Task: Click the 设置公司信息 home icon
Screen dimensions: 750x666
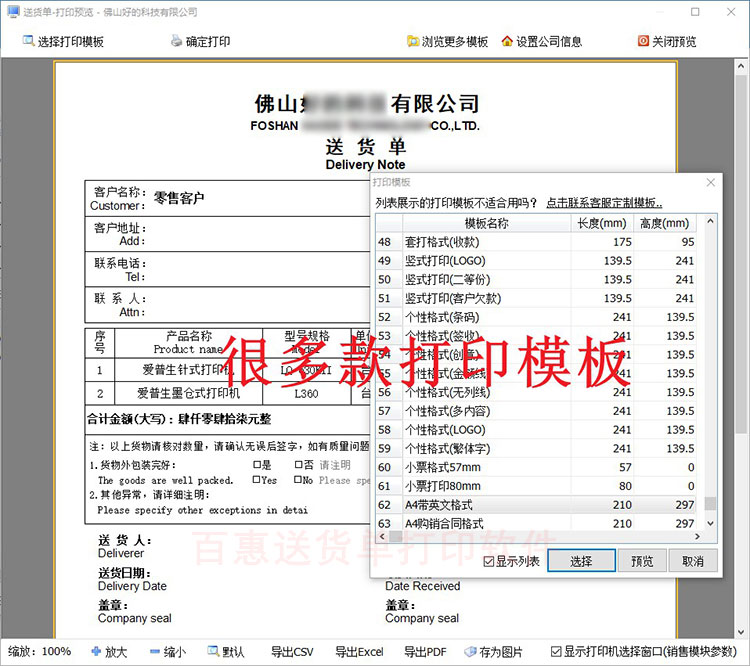Action: click(507, 41)
